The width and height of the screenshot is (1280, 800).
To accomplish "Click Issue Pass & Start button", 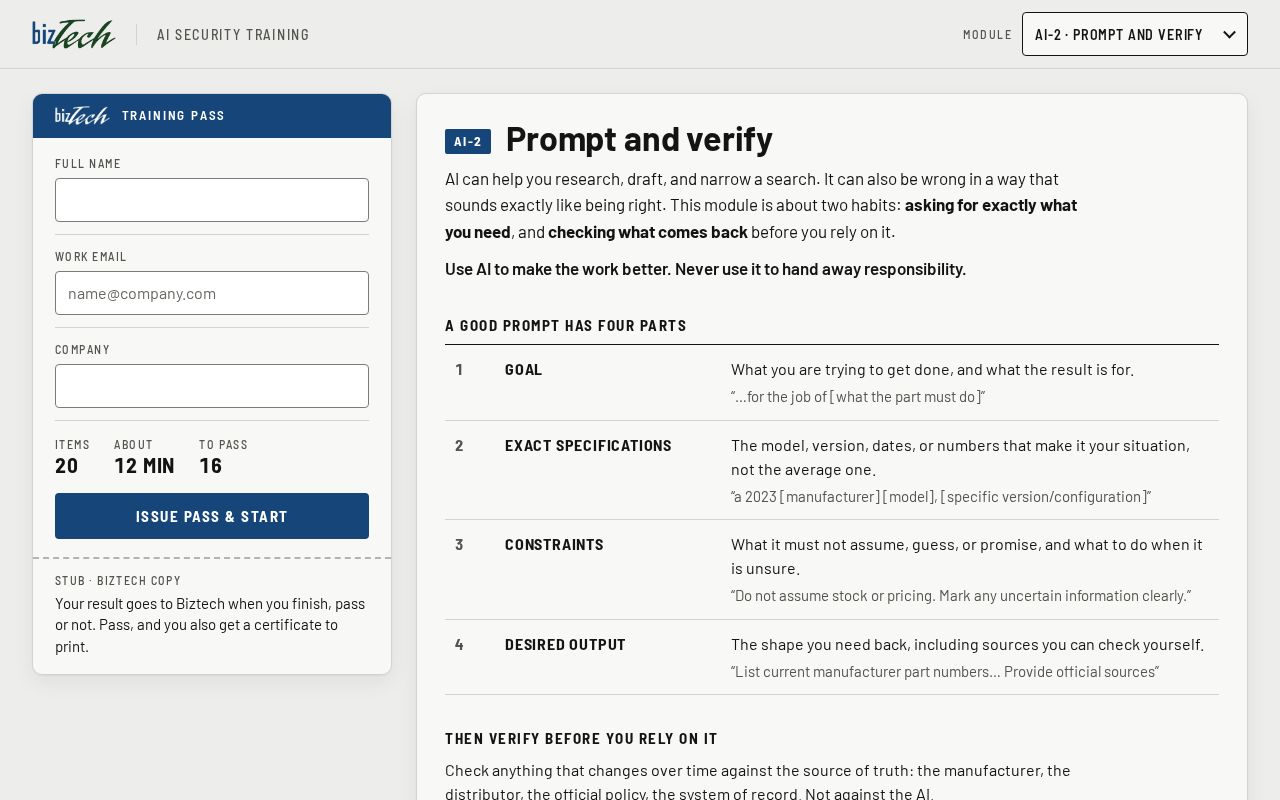I will click(212, 516).
